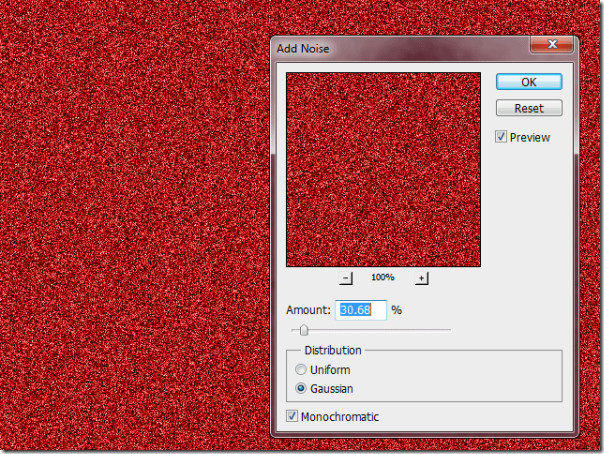Select Gaussian distribution
Viewport: 604px width, 454px height.
click(x=300, y=389)
